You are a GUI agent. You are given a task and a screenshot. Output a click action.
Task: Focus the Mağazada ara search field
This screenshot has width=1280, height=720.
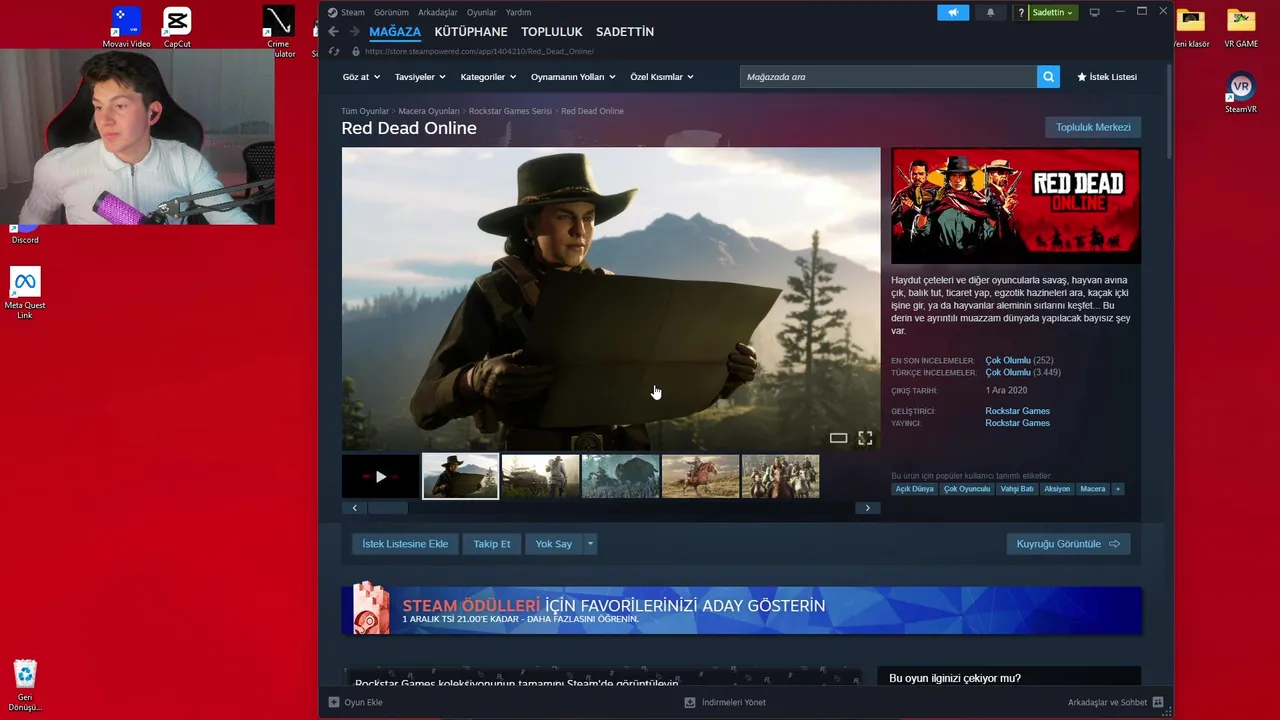888,76
